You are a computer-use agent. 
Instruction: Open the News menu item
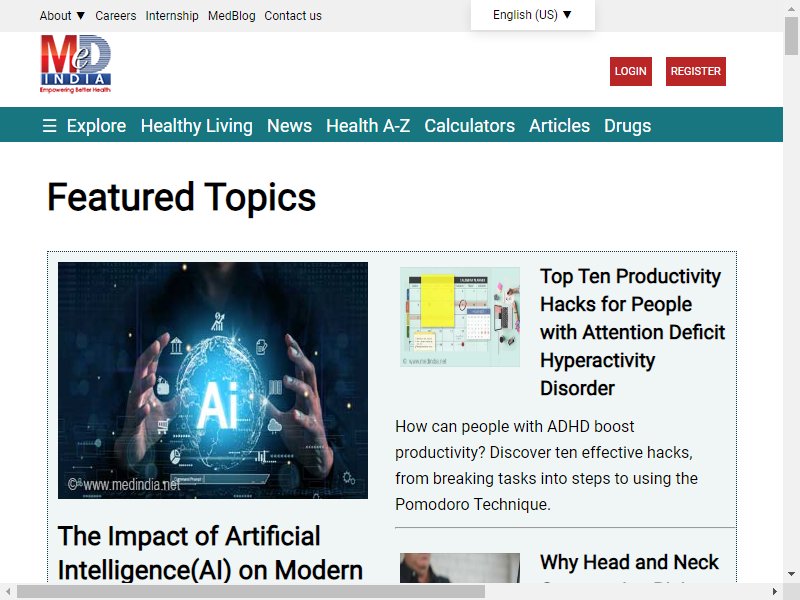coord(289,126)
